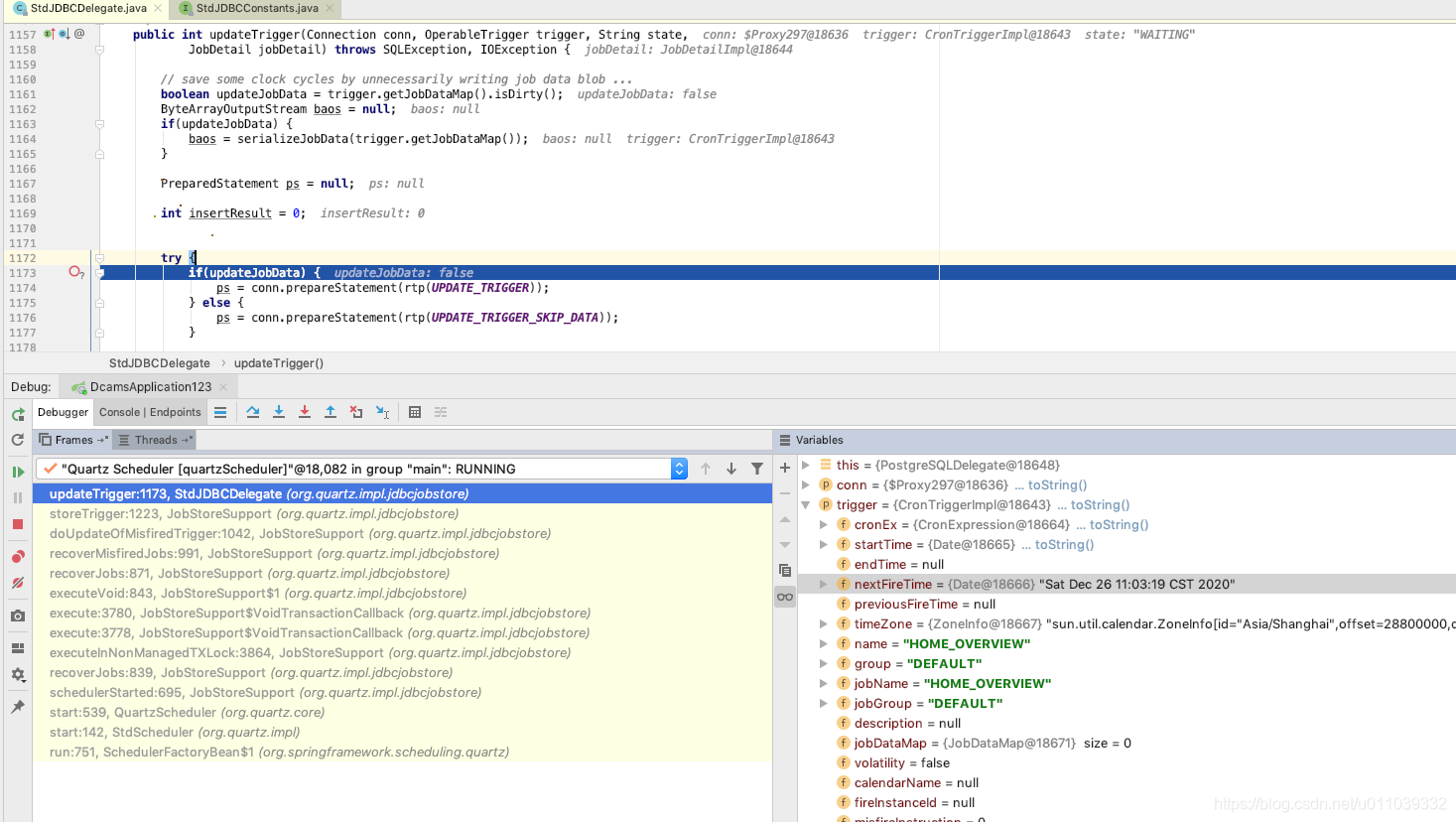Select the previous frame with the up arrow
The image size is (1456, 822).
(x=706, y=469)
